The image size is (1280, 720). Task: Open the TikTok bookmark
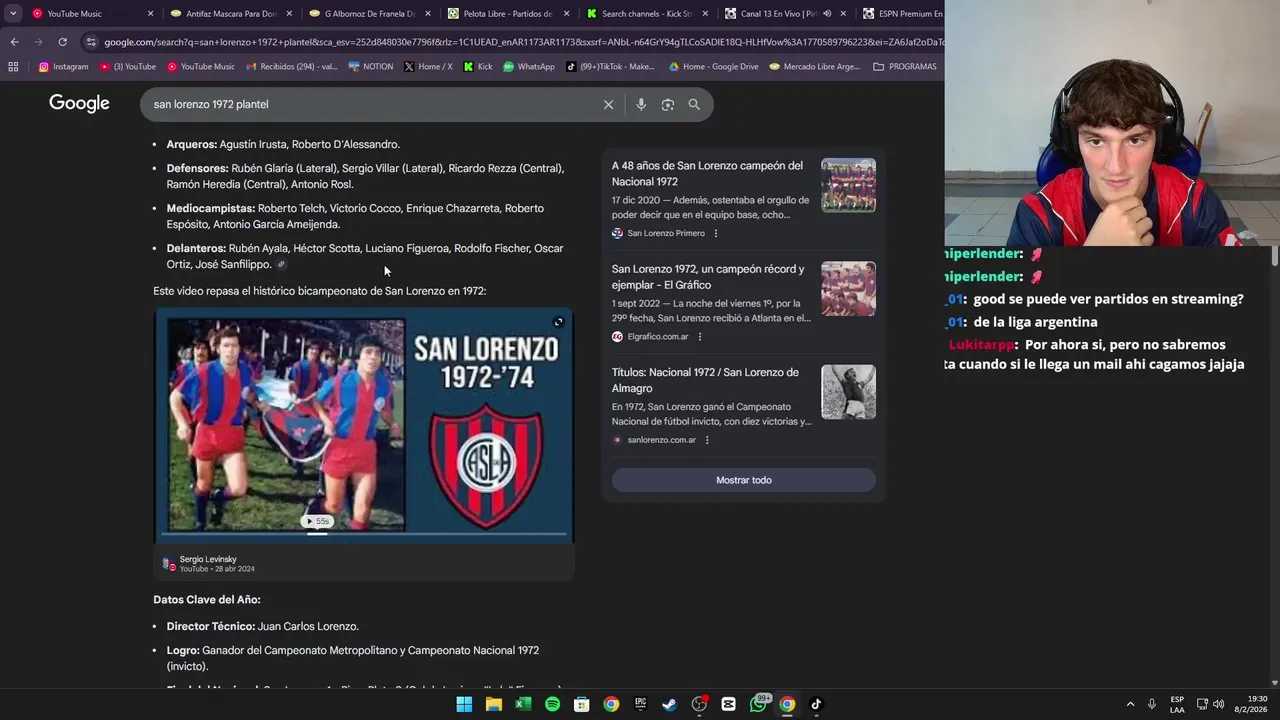point(610,67)
